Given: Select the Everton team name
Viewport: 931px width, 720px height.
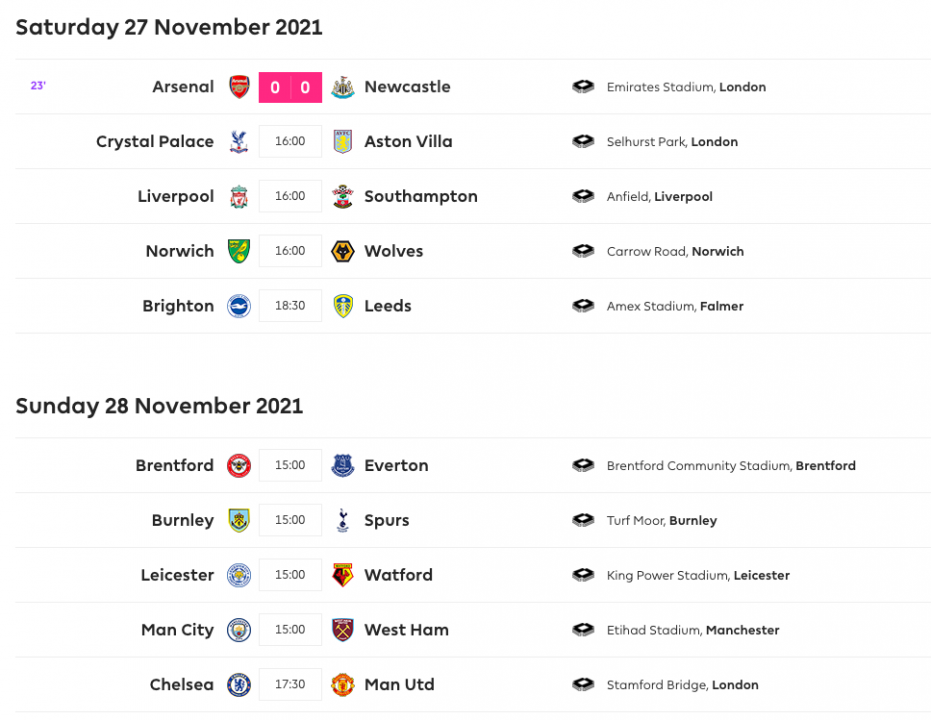Looking at the screenshot, I should (x=396, y=466).
